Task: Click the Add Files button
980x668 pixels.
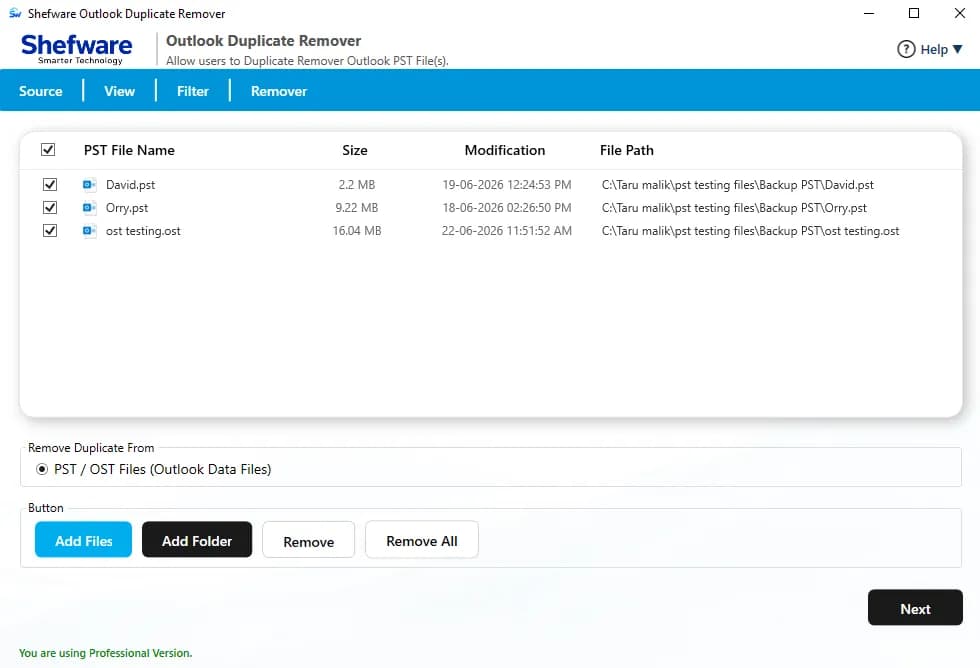Action: tap(84, 540)
